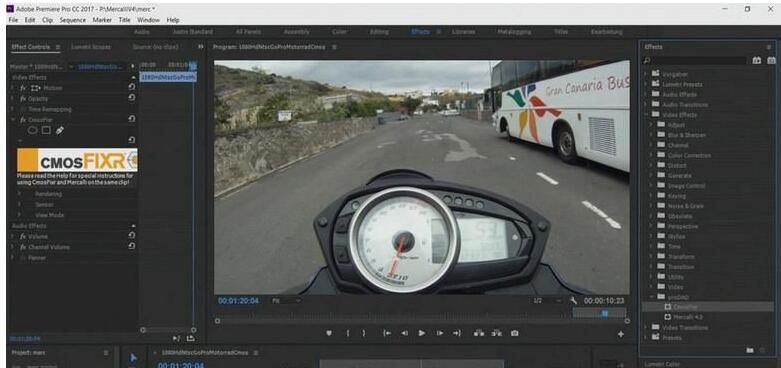781x368 pixels.
Task: Expand the Rendering settings group
Action: coord(19,194)
